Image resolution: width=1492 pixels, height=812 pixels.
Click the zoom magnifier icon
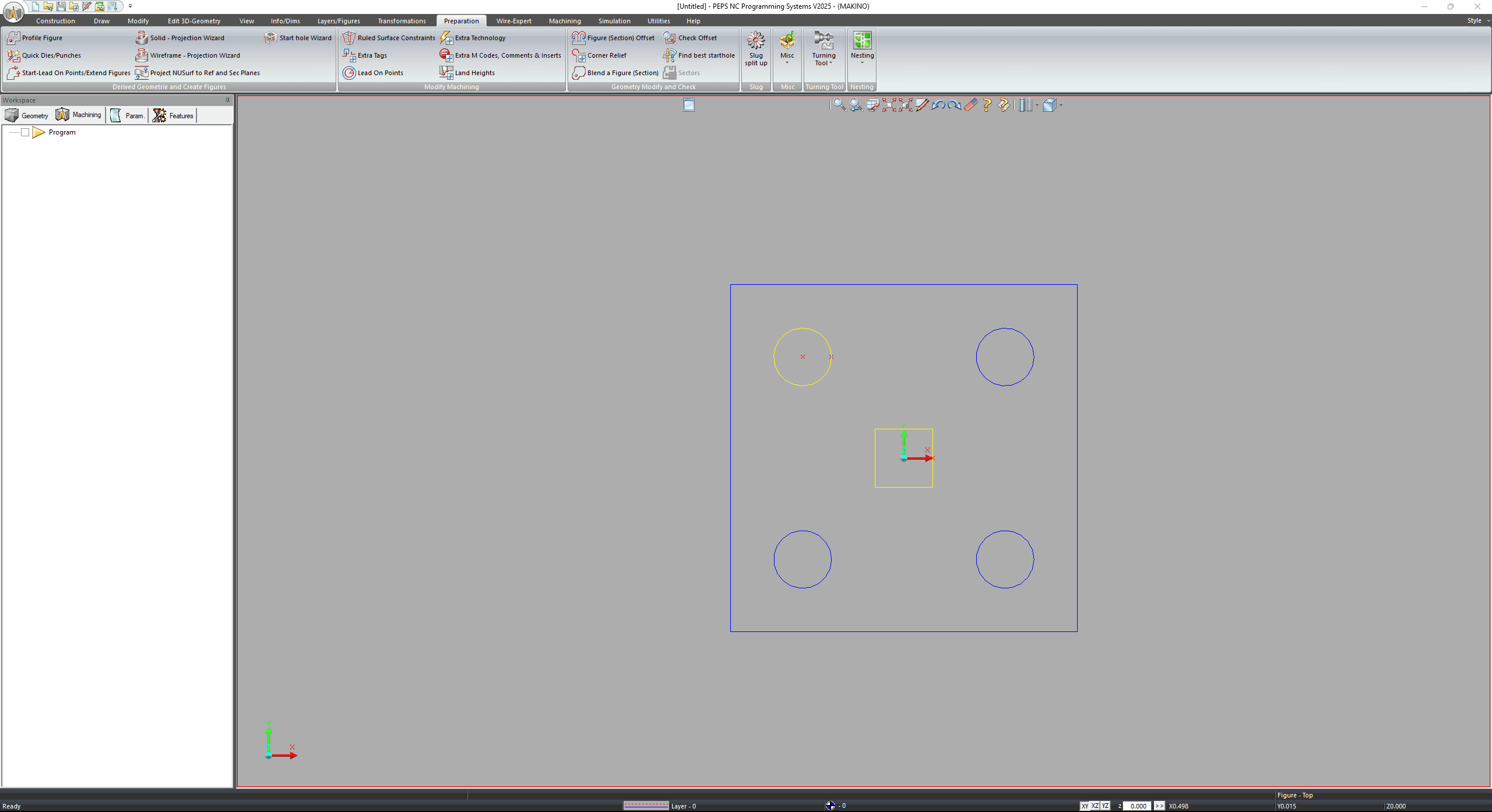(839, 105)
